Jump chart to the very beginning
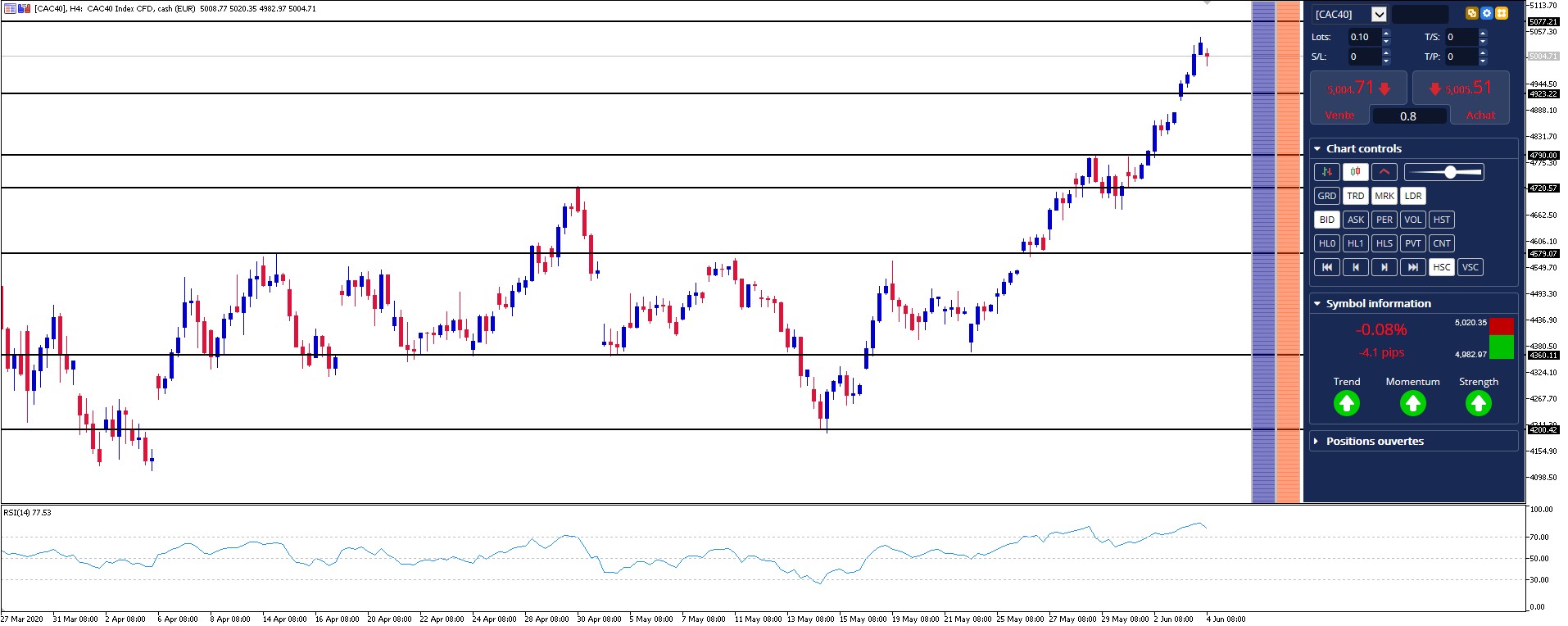This screenshot has width=1568, height=626. tap(1326, 267)
